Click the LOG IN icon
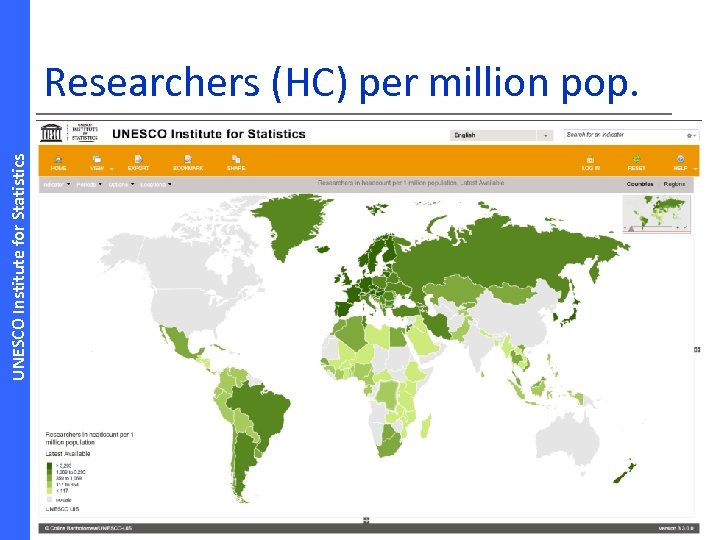 pos(591,159)
